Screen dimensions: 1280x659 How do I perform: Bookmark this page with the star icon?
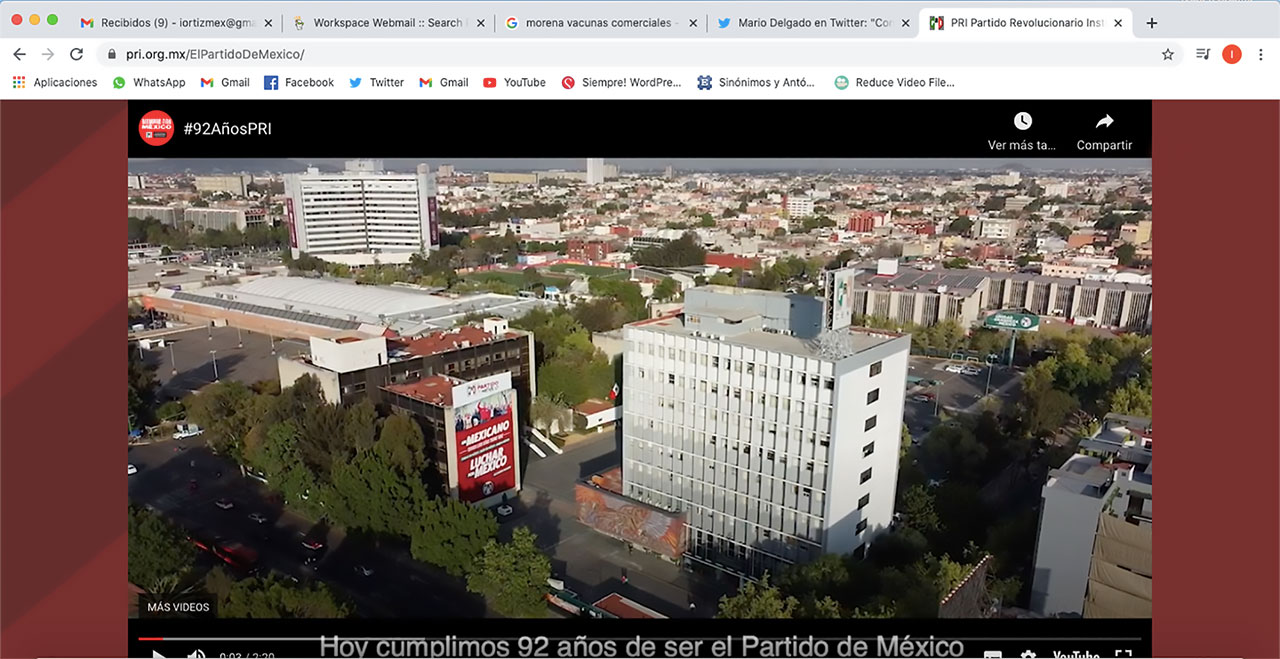pos(1167,55)
